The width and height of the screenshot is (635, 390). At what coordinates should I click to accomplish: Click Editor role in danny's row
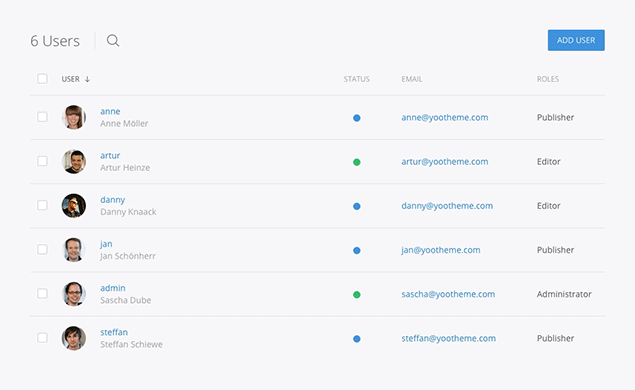(549, 206)
